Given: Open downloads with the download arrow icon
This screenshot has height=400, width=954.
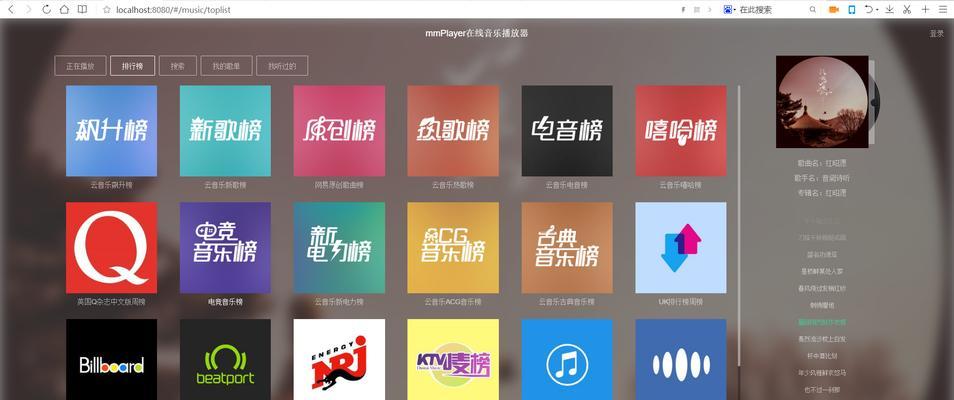Looking at the screenshot, I should coord(890,10).
